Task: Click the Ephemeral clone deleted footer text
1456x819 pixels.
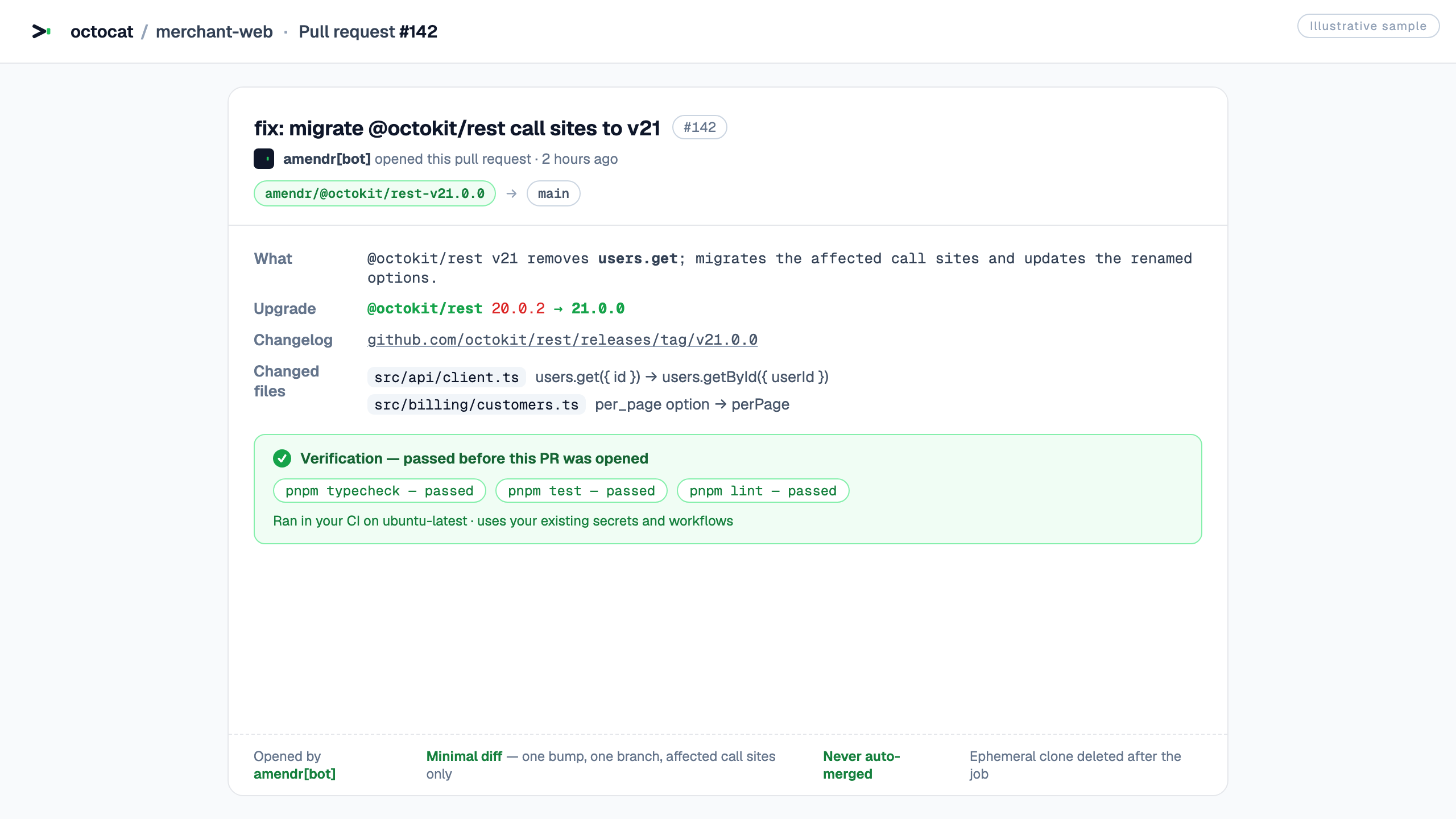Action: (x=1076, y=765)
